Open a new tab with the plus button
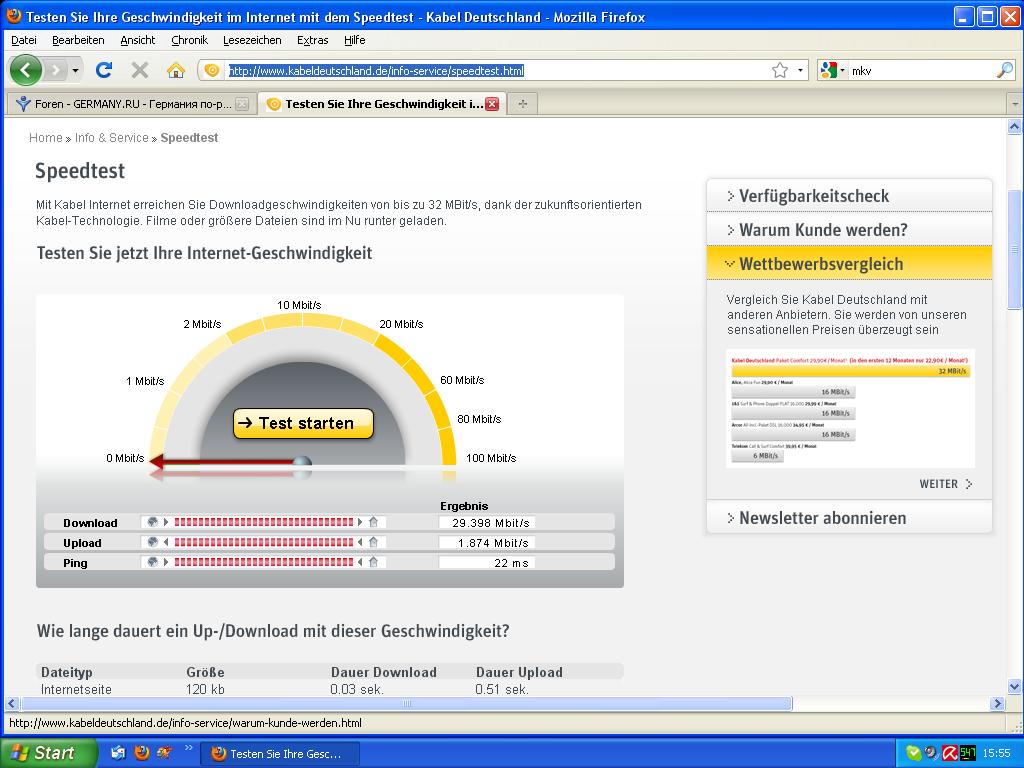Viewport: 1024px width, 768px height. pos(522,104)
